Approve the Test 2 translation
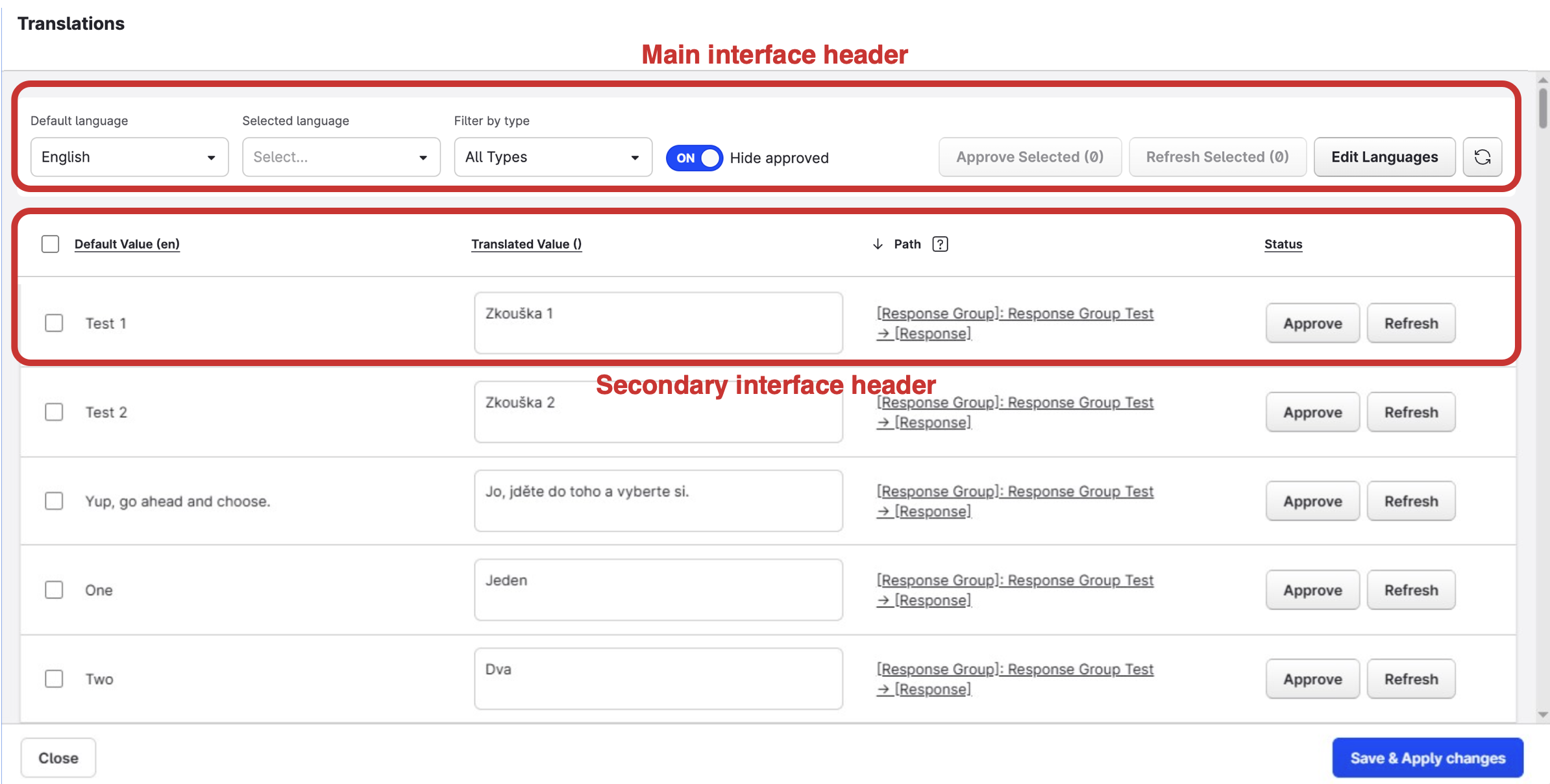The height and width of the screenshot is (784, 1550). tap(1312, 412)
